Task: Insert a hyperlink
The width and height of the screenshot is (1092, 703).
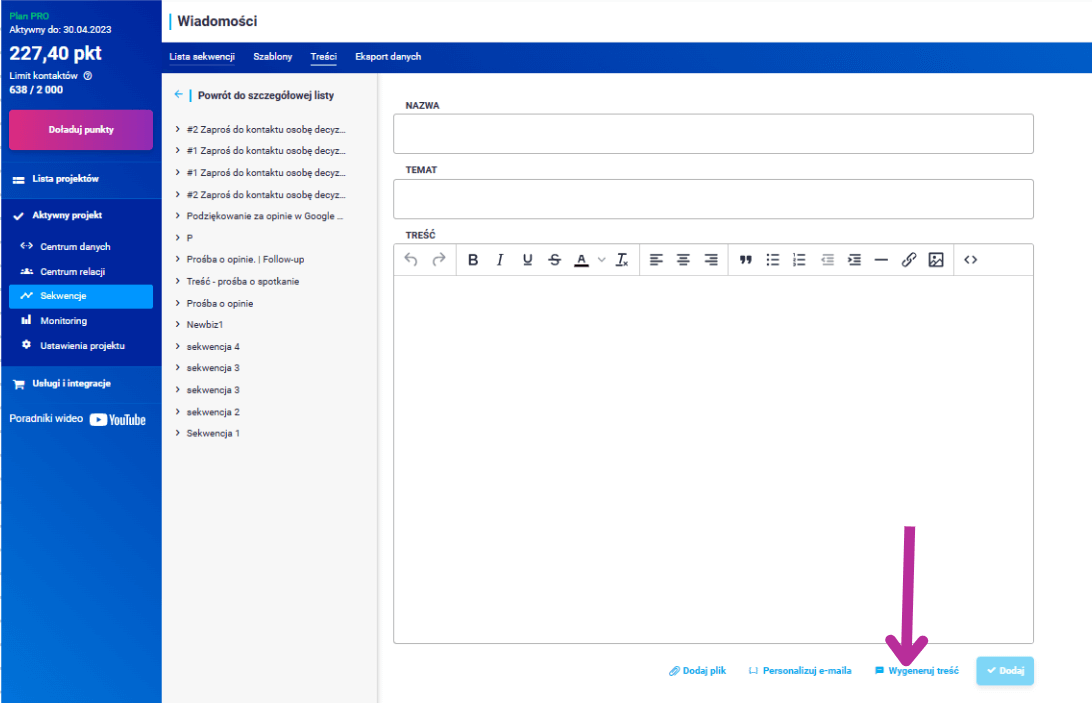Action: [x=909, y=260]
